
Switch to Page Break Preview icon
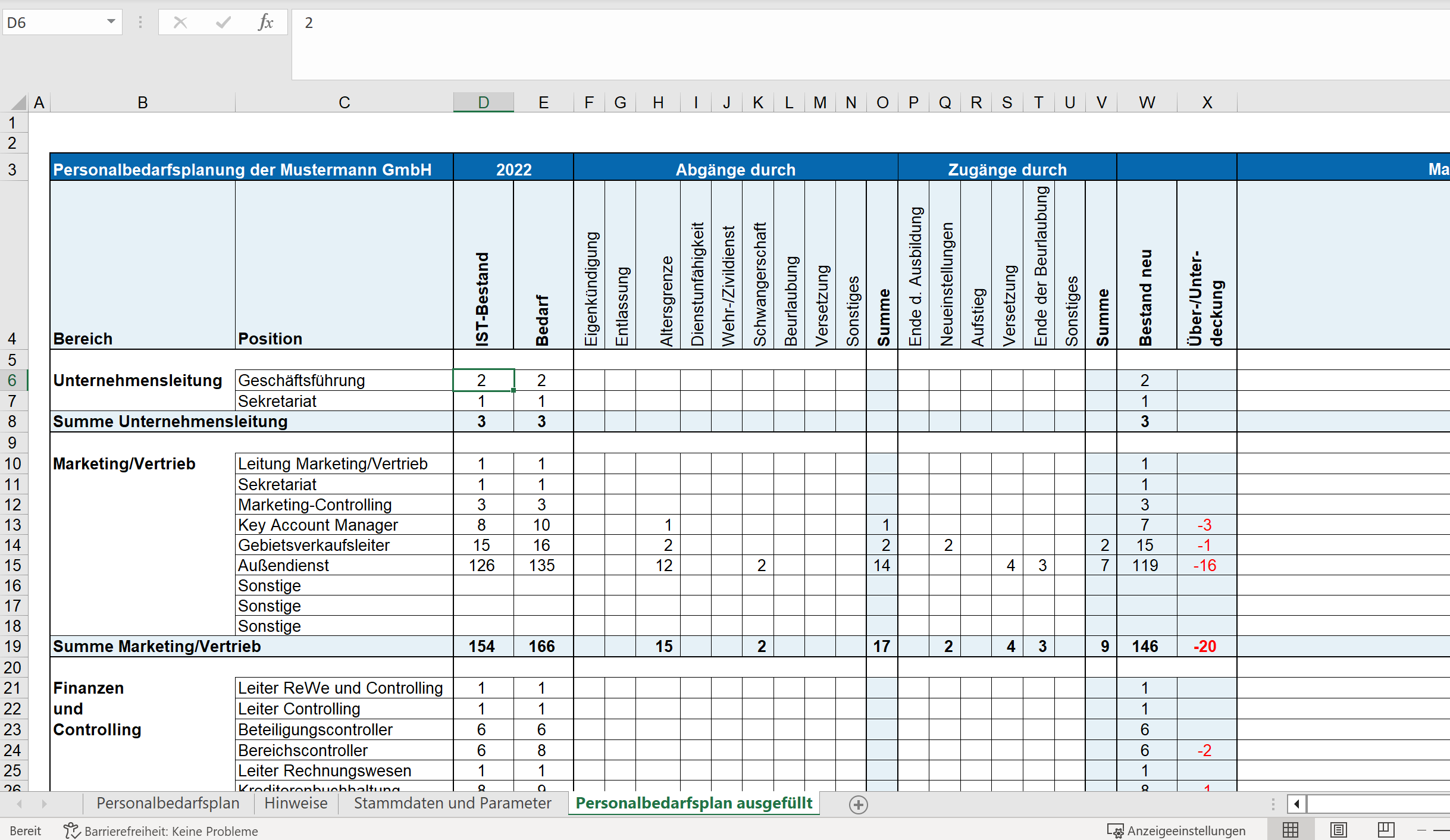1386,830
